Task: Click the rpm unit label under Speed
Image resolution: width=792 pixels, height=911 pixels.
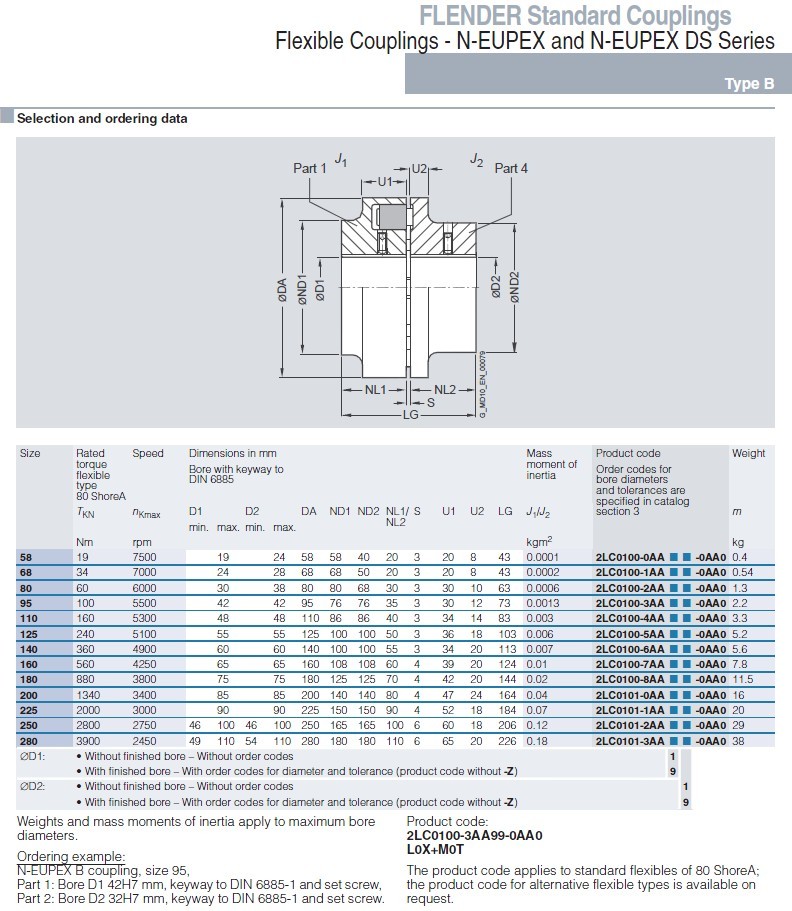Action: pos(142,543)
